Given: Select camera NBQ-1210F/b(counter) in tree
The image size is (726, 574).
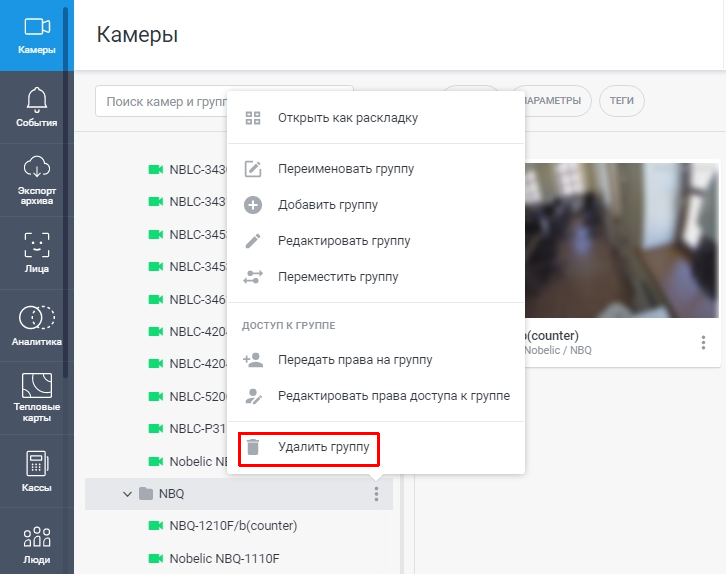Looking at the screenshot, I should [233, 526].
